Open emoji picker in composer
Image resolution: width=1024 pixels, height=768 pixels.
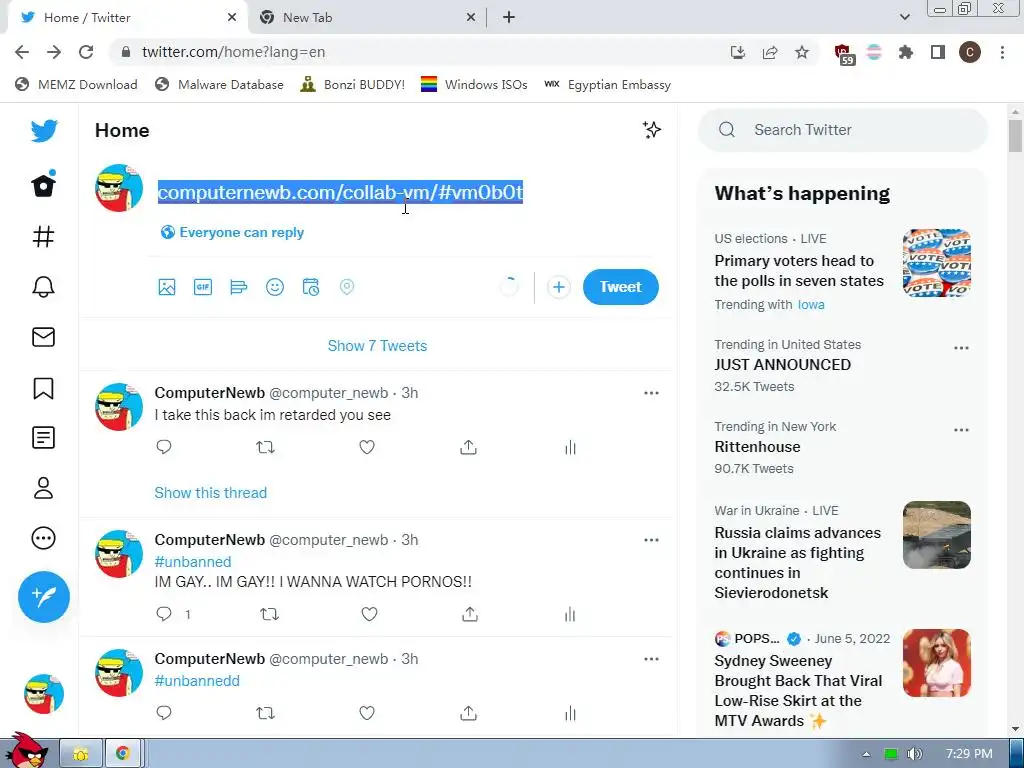click(x=275, y=287)
